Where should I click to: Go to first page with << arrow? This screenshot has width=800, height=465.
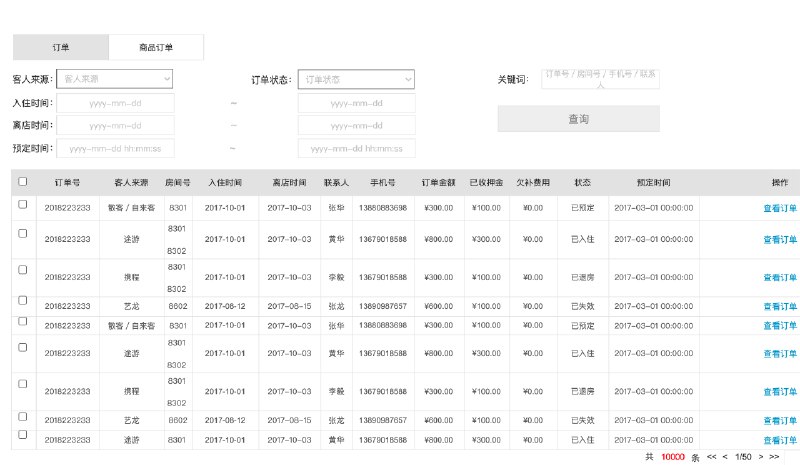click(x=712, y=457)
